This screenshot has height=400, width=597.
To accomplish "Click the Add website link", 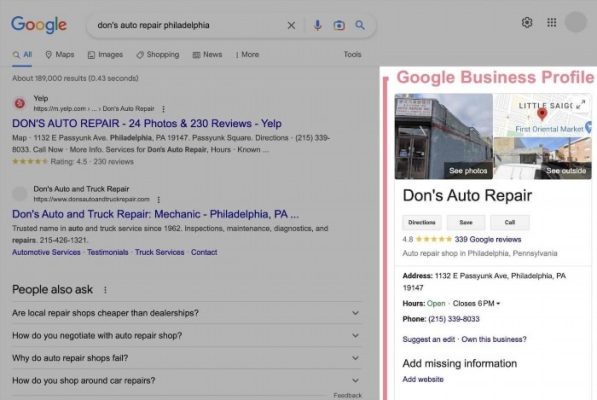I will tap(423, 379).
